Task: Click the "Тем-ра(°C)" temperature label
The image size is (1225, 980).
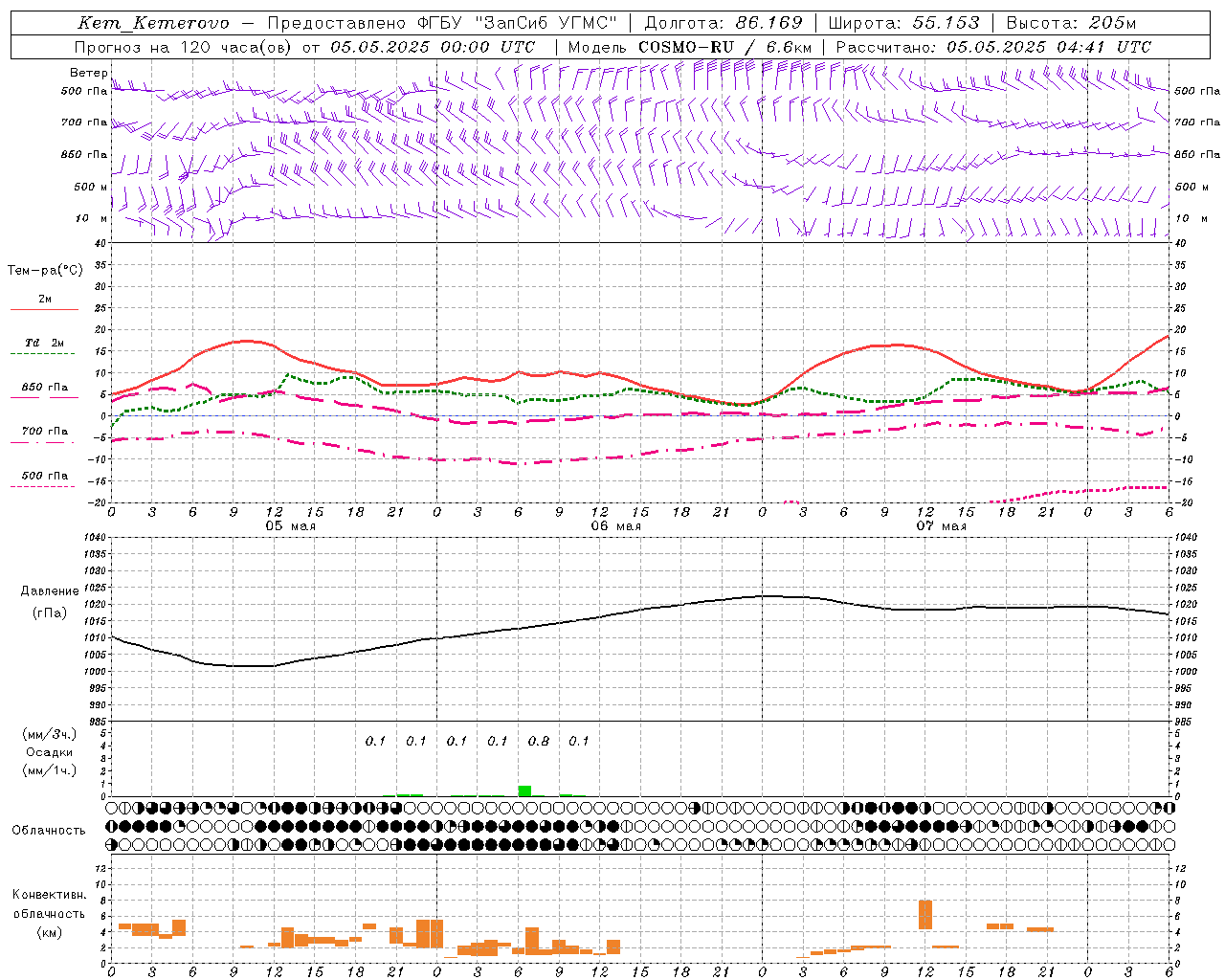Action: [45, 270]
